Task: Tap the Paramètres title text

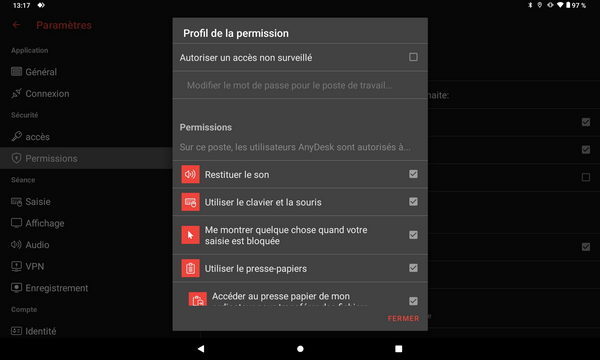Action: (x=64, y=25)
